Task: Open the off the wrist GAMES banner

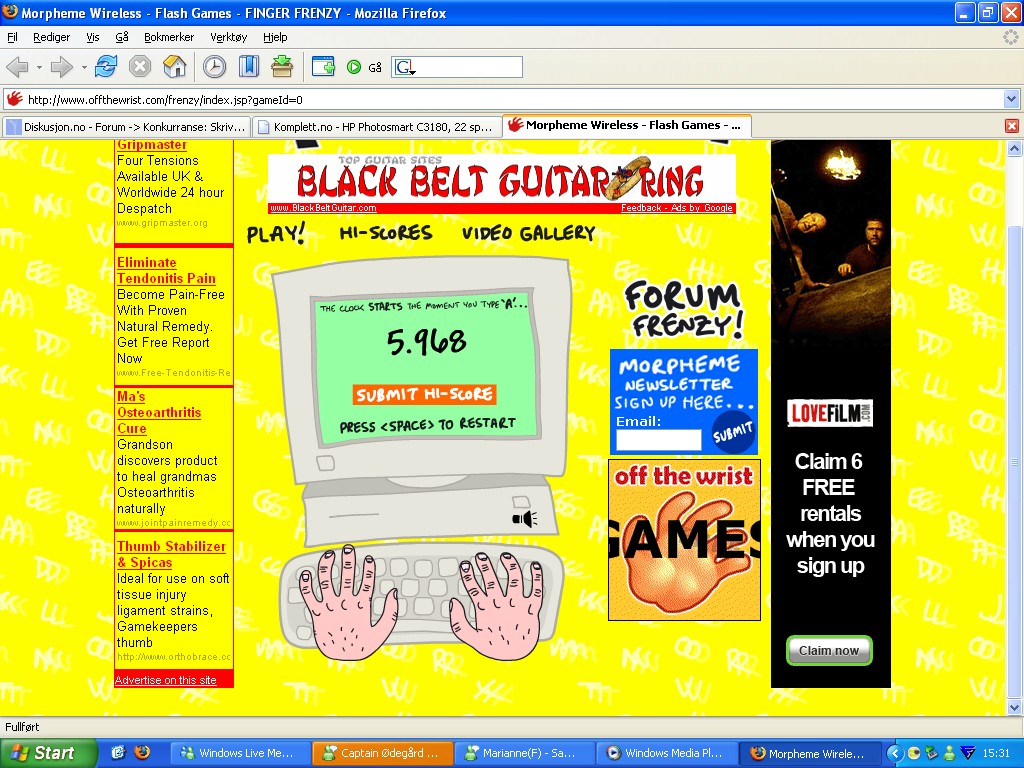Action: pyautogui.click(x=684, y=540)
